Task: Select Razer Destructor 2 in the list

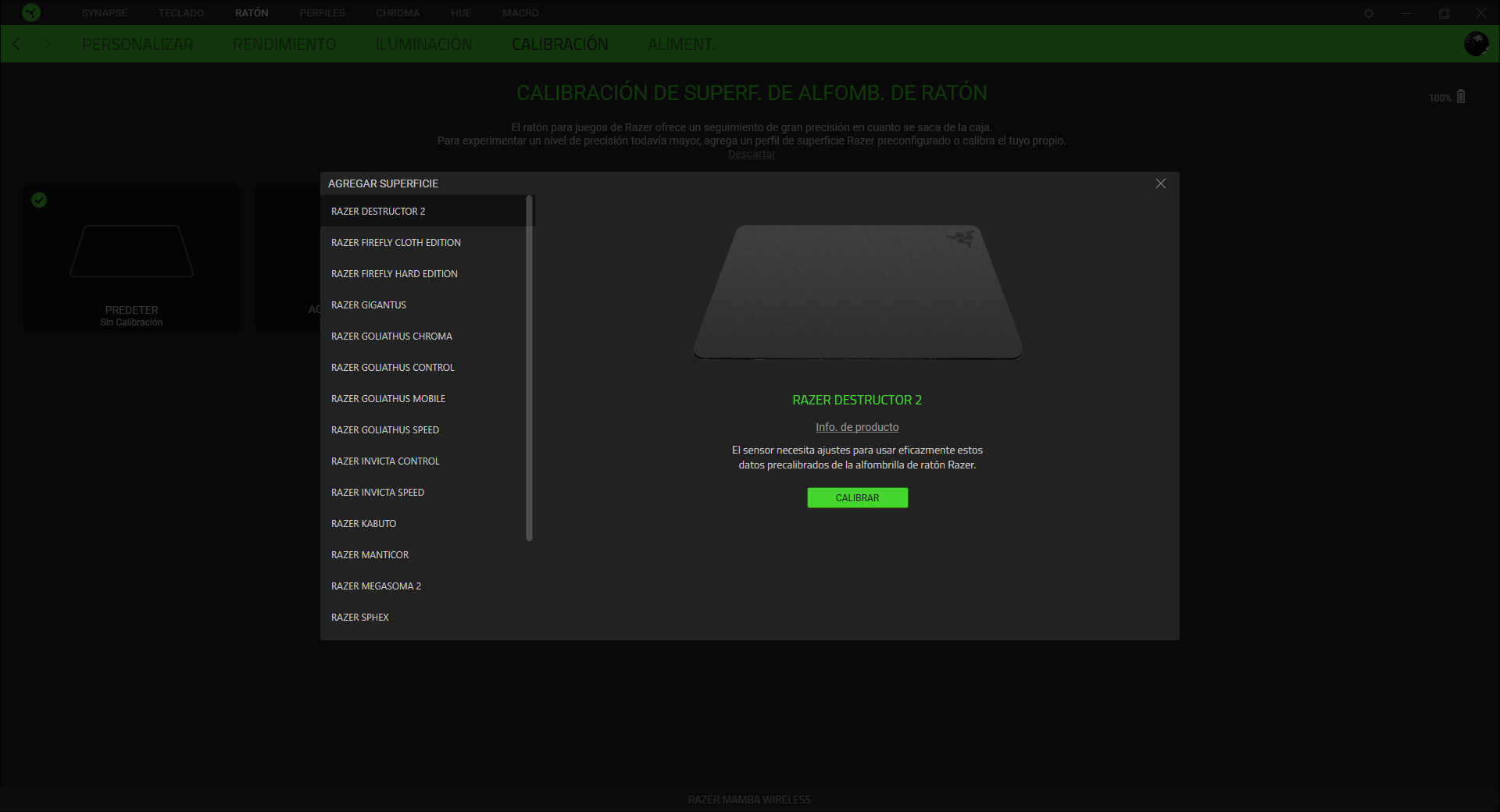Action: pos(423,212)
